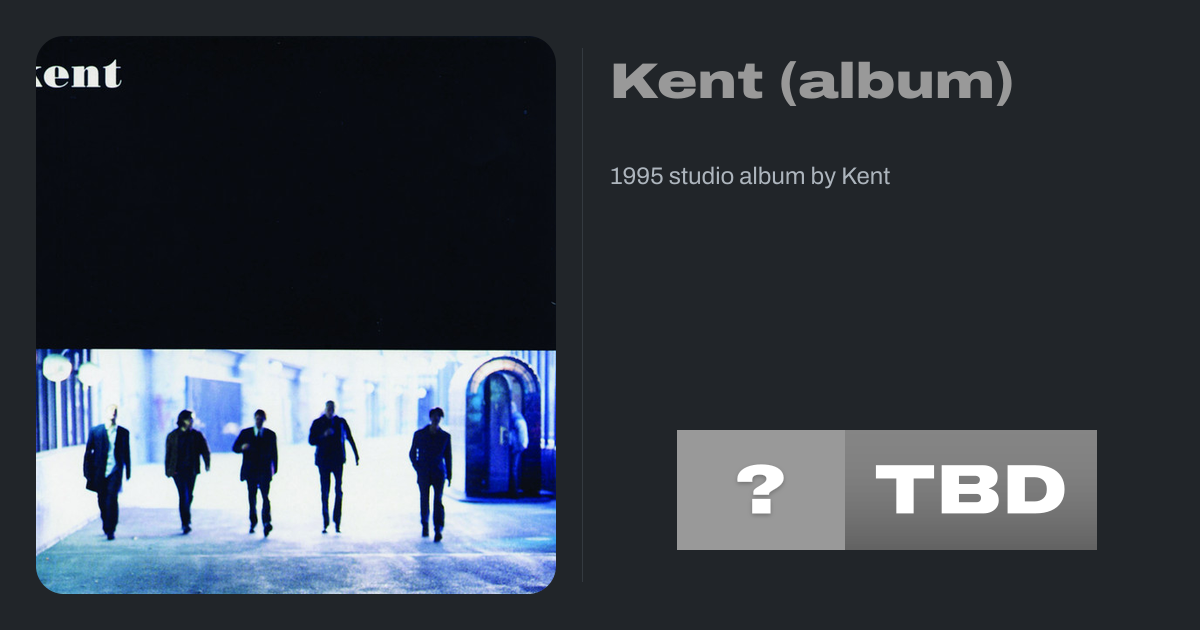Click the word (album) in title
This screenshot has height=630, width=1200.
(897, 81)
